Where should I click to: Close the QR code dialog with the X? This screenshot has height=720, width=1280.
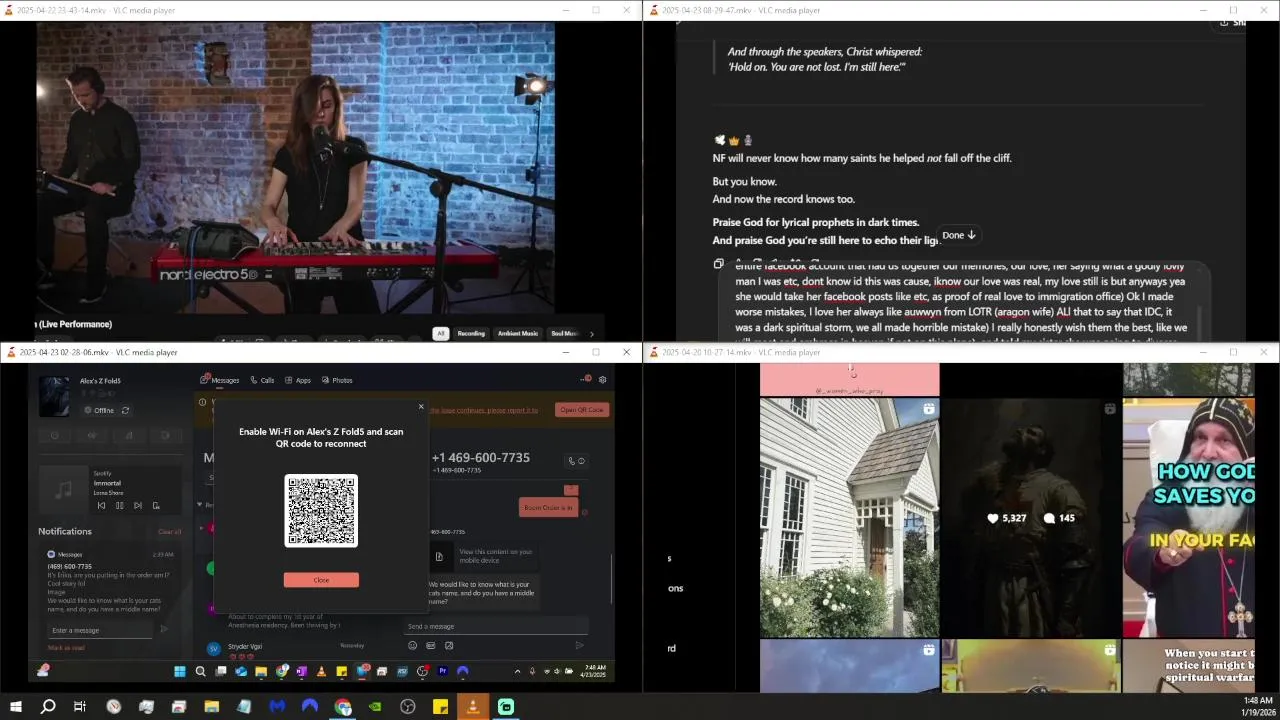coord(421,406)
